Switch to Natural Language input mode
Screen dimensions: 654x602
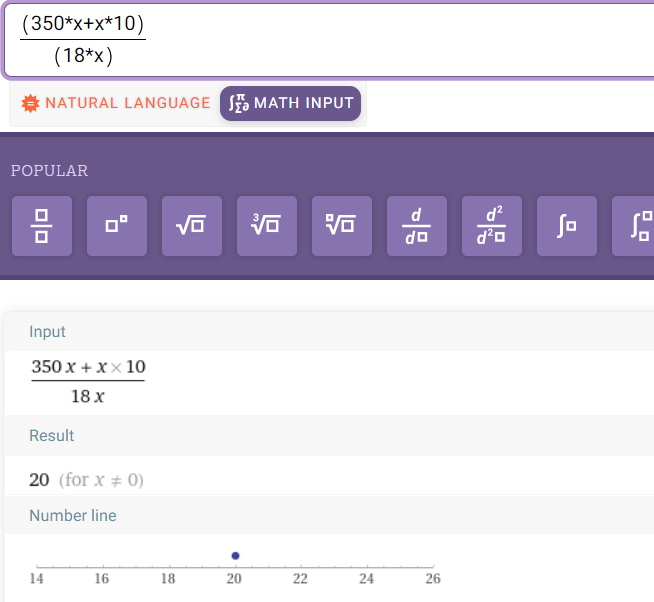click(116, 103)
